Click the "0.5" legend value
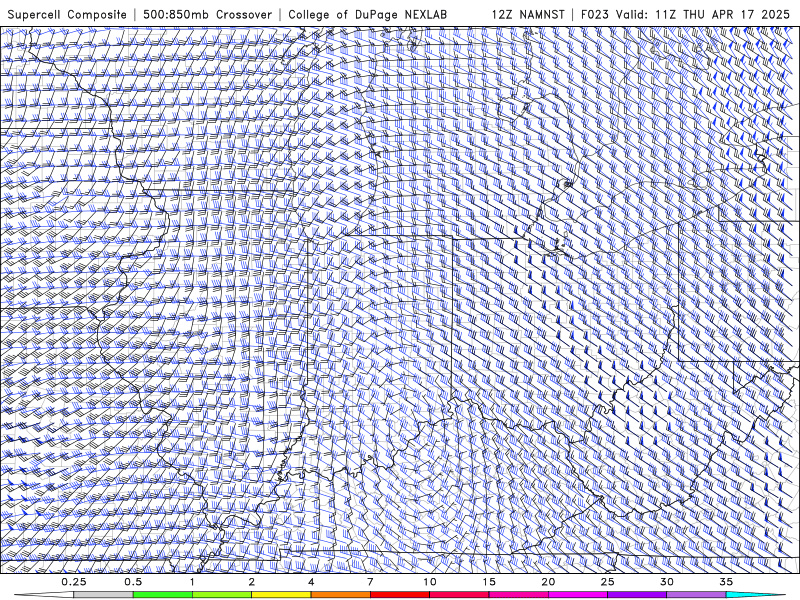 coord(133,582)
